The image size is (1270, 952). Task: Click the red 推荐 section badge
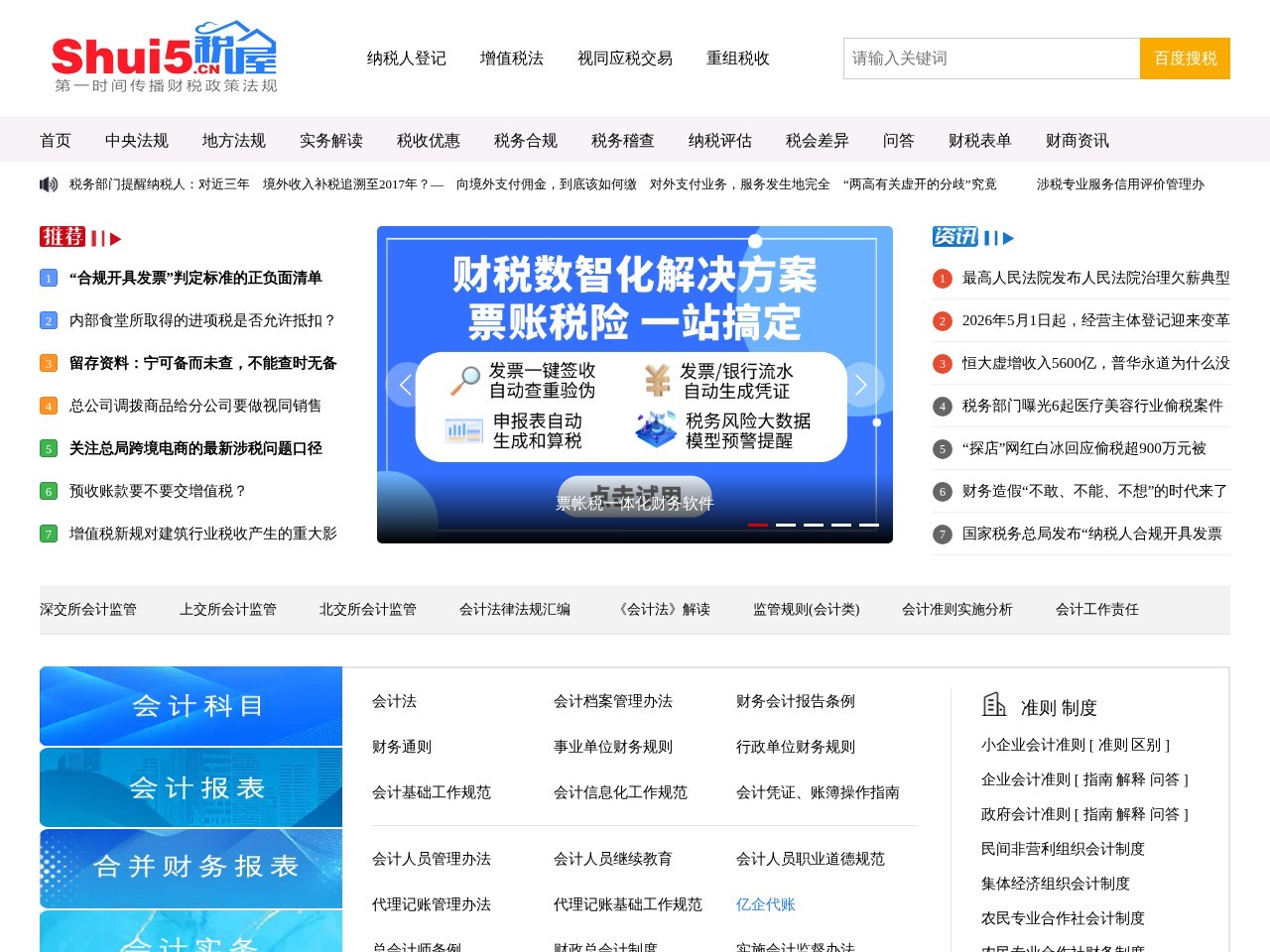pos(63,237)
